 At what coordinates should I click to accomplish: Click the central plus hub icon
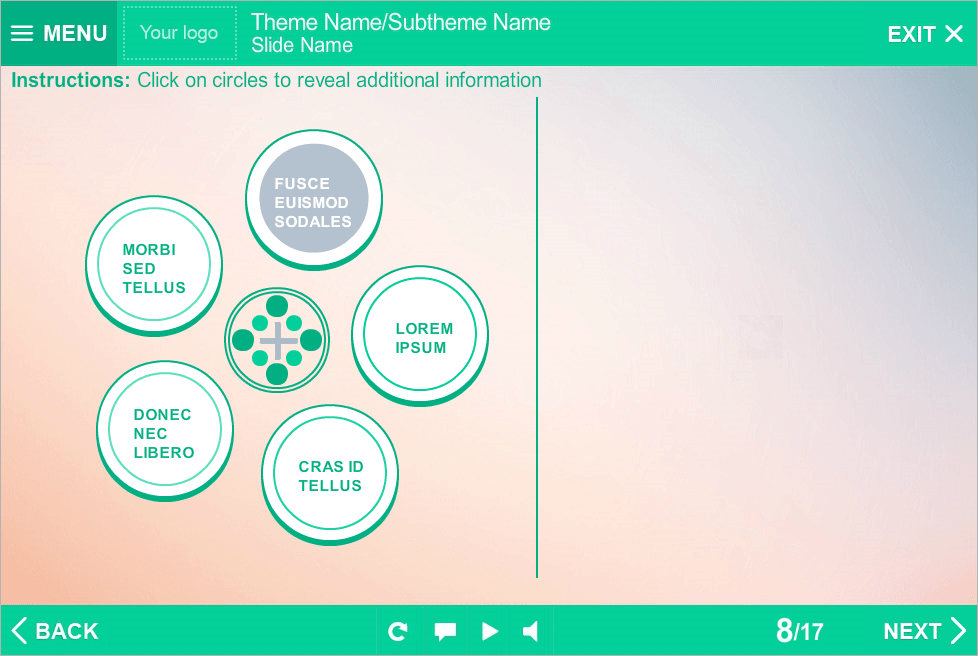[277, 341]
